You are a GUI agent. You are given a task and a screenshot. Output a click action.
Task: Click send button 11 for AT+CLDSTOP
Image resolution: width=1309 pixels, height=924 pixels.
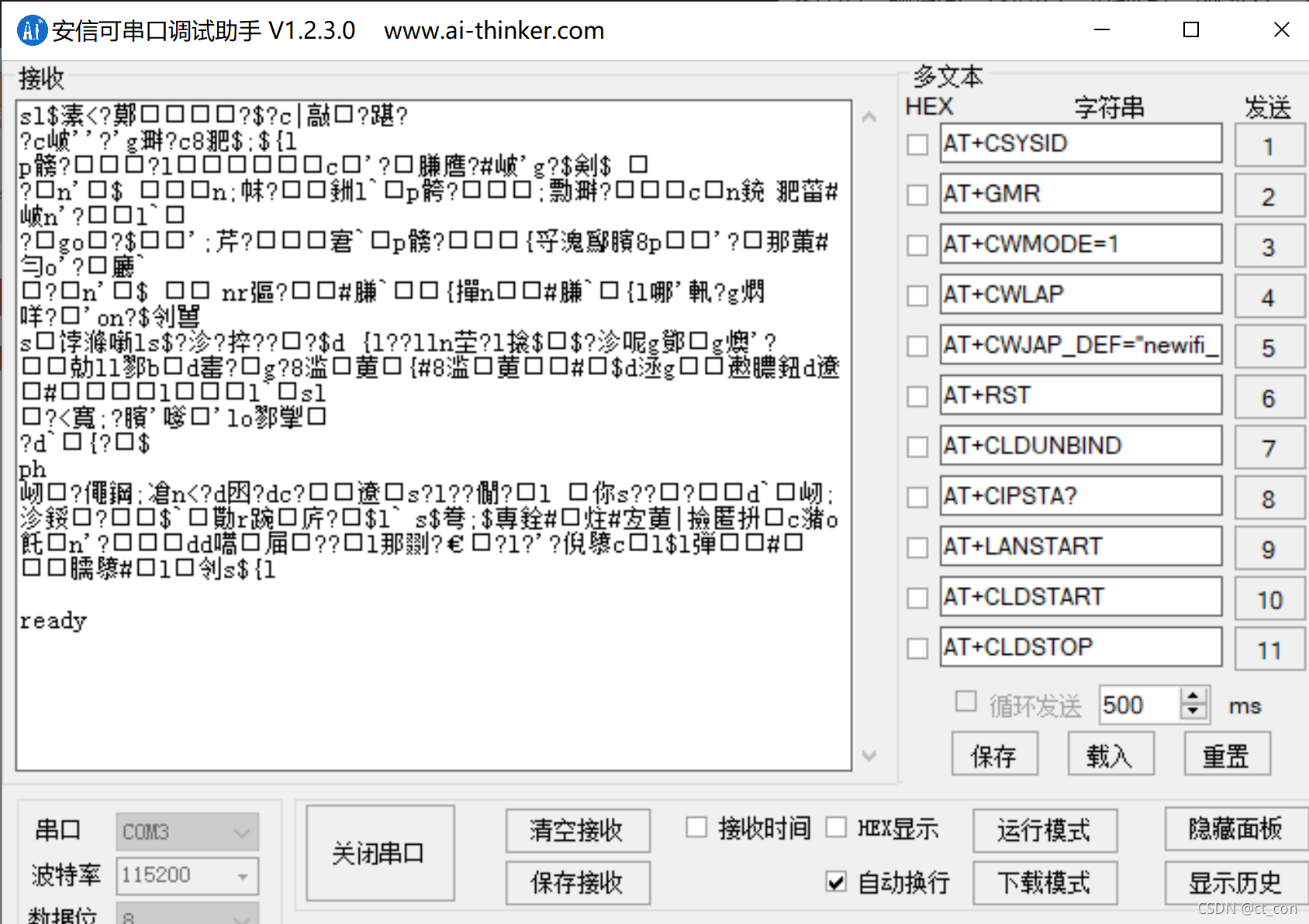click(1269, 649)
